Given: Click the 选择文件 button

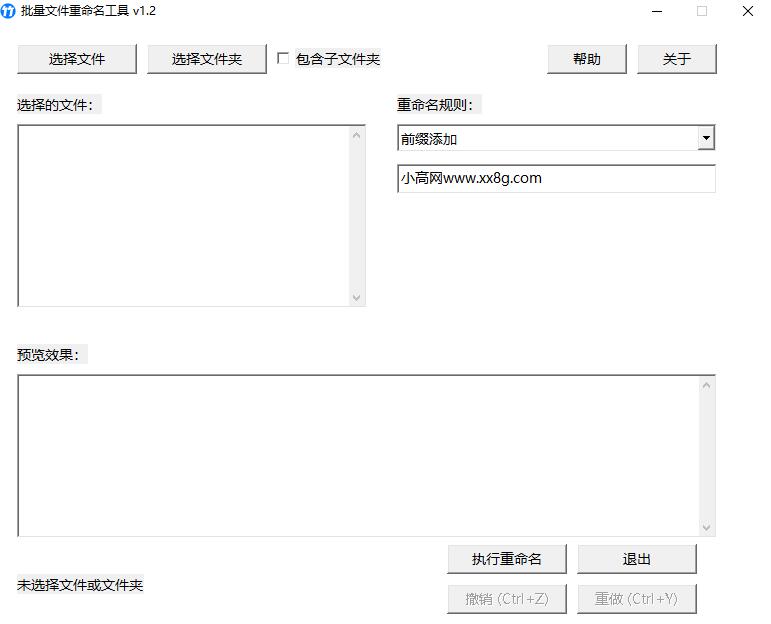Looking at the screenshot, I should pyautogui.click(x=77, y=59).
